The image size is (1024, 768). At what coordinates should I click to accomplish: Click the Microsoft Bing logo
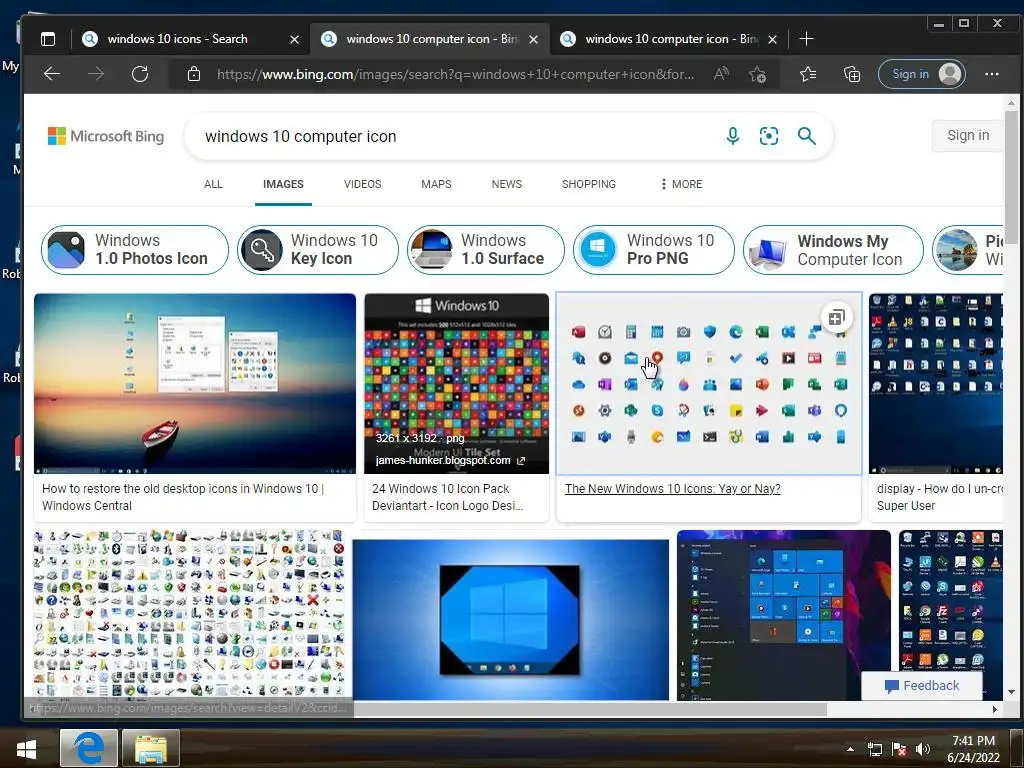pyautogui.click(x=106, y=136)
